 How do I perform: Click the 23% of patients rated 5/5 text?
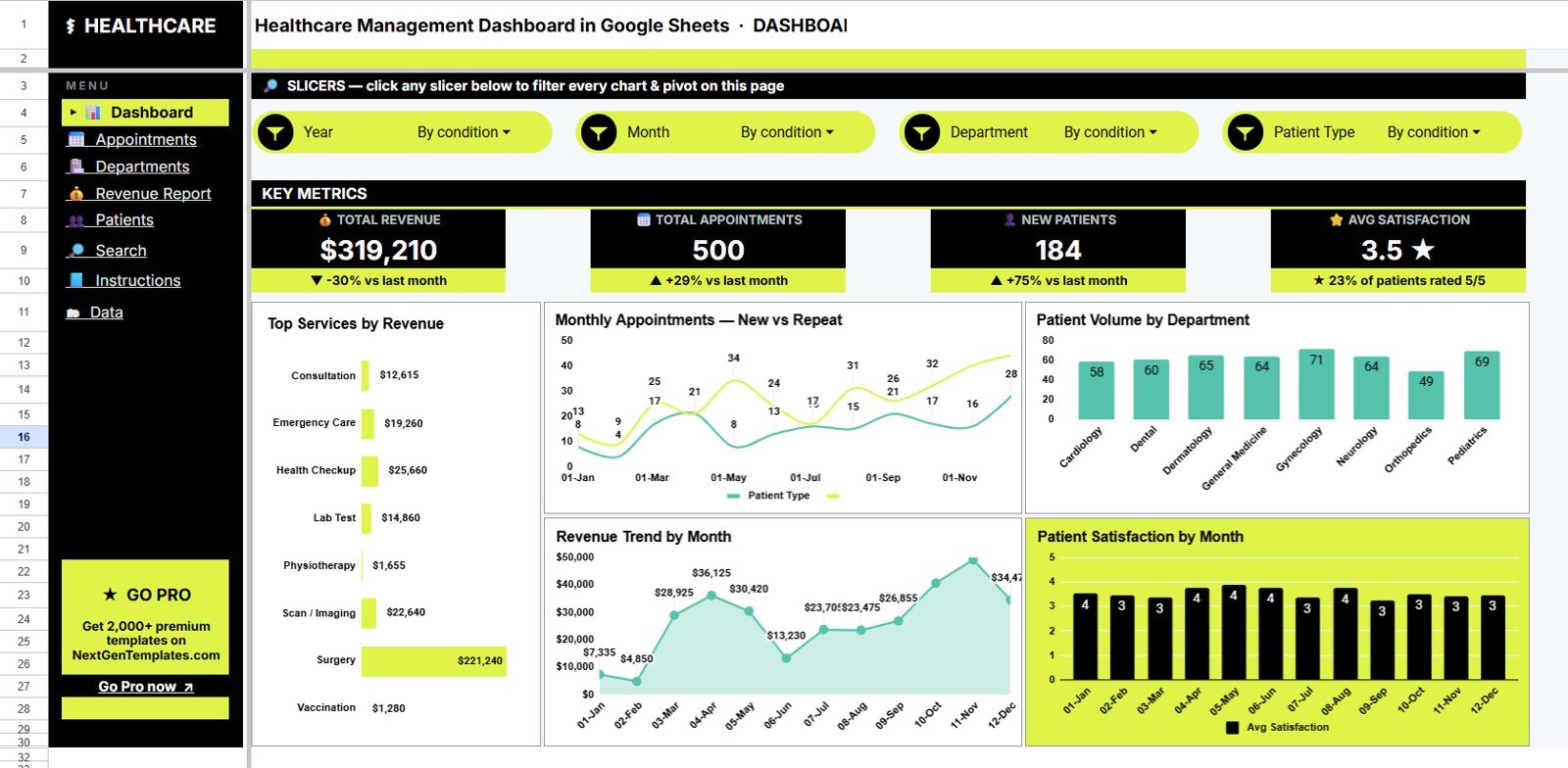pos(1398,281)
